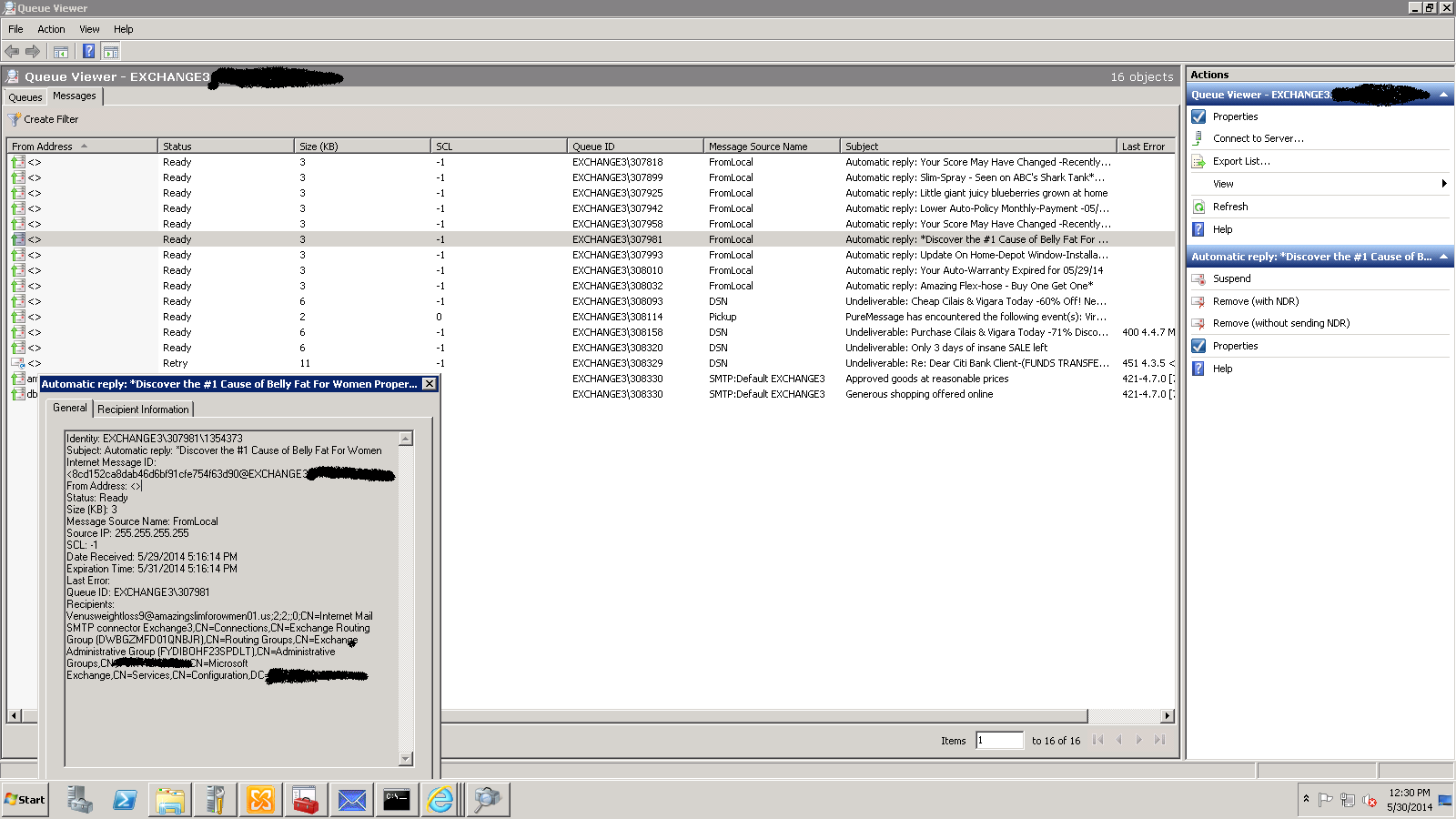
Task: Open the View menu in menu bar
Action: click(x=89, y=29)
